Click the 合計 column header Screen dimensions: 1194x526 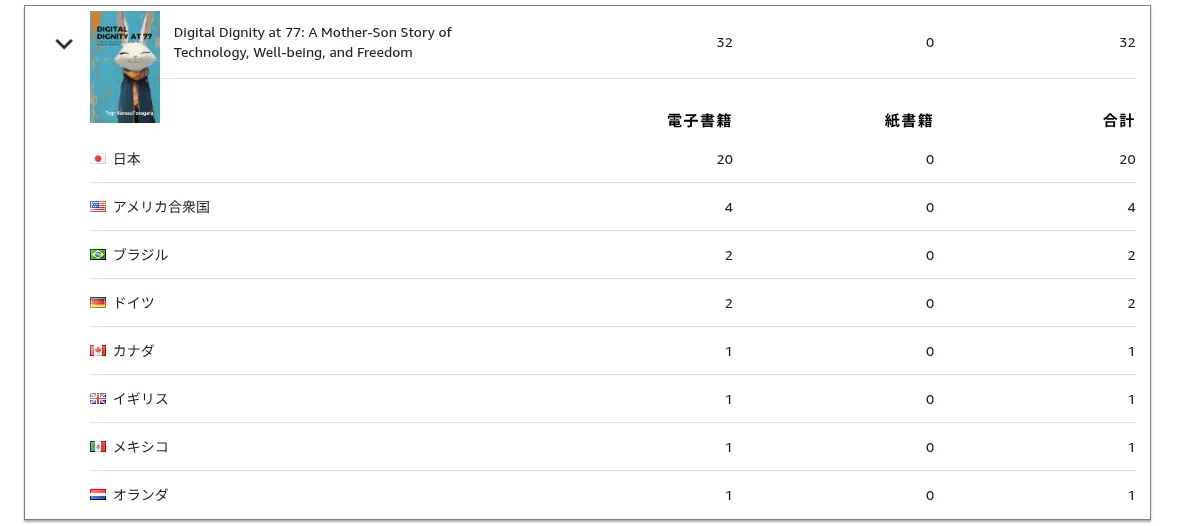1119,120
